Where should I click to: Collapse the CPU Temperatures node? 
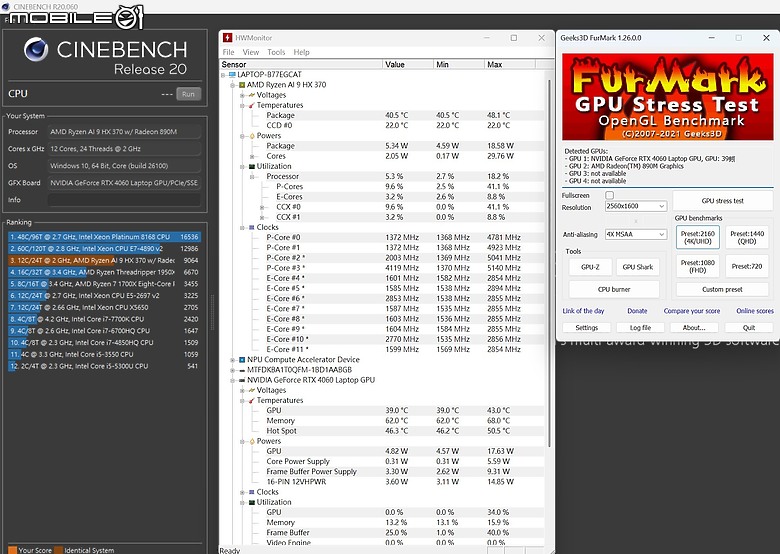click(x=242, y=105)
